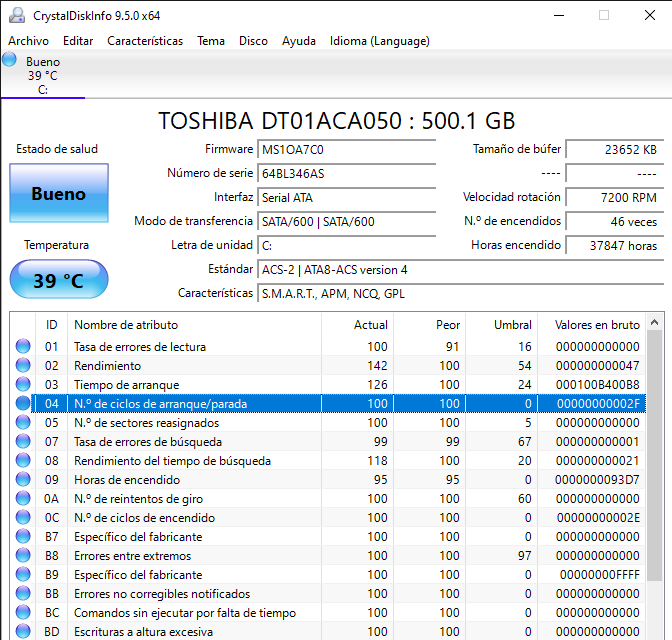Click the Nombre de atributo column header

click(126, 325)
